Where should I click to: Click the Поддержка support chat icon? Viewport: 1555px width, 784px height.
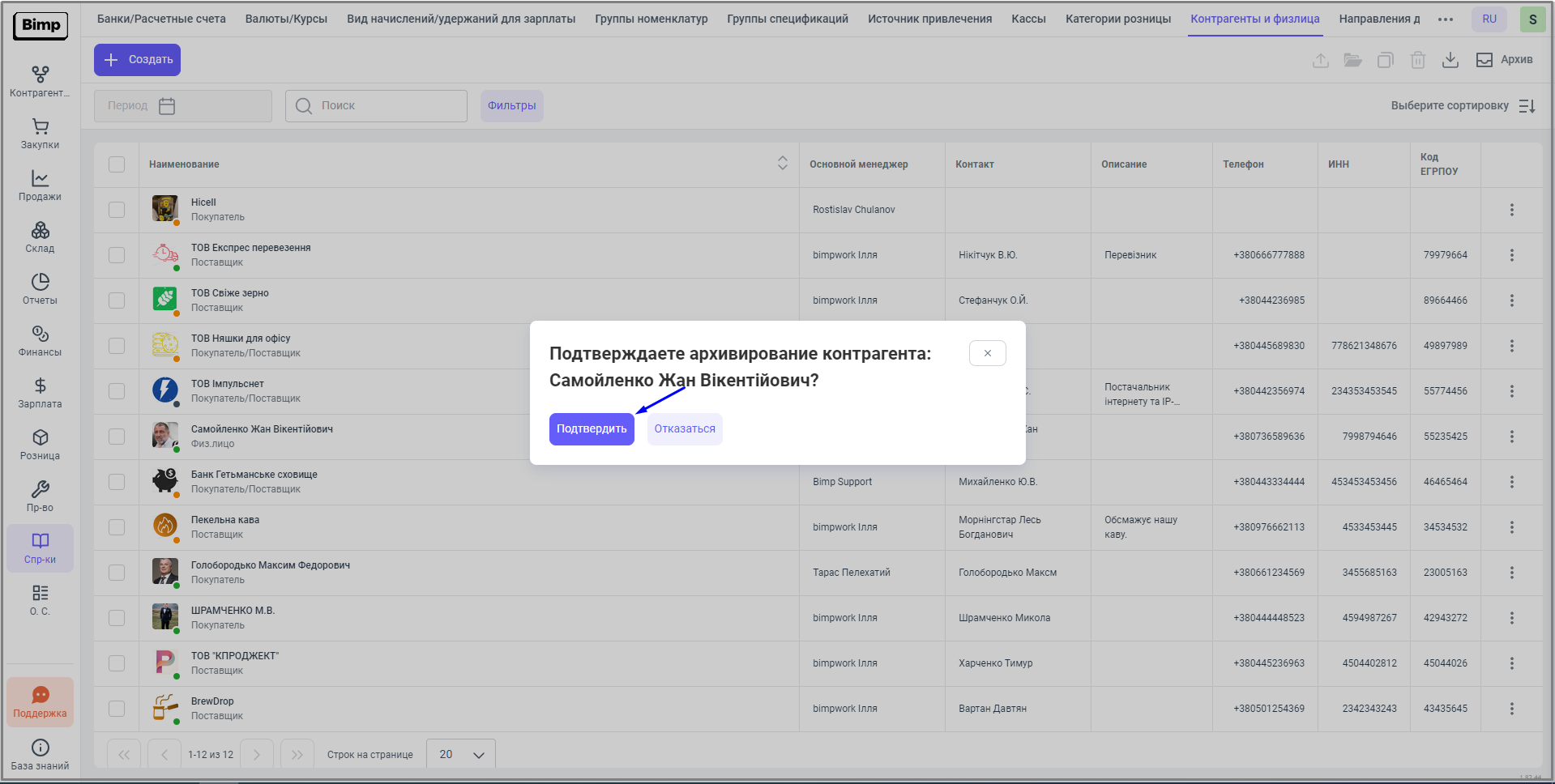[x=40, y=701]
